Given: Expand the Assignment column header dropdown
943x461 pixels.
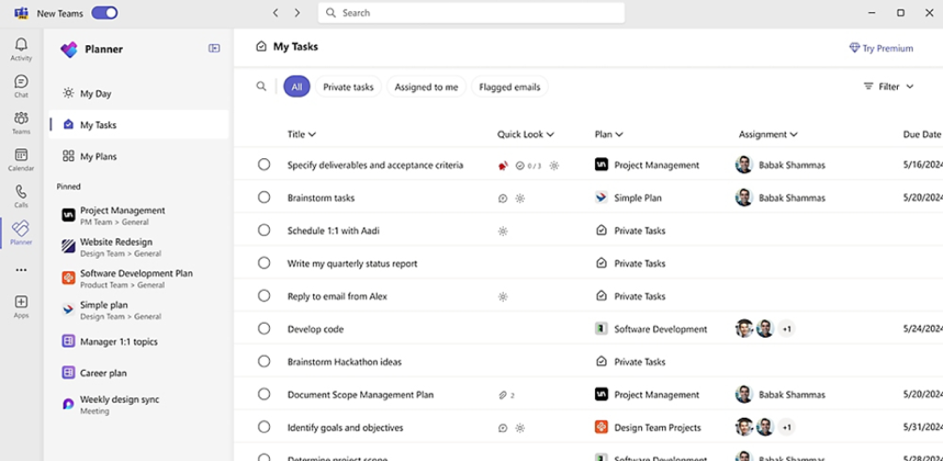Looking at the screenshot, I should pyautogui.click(x=767, y=134).
